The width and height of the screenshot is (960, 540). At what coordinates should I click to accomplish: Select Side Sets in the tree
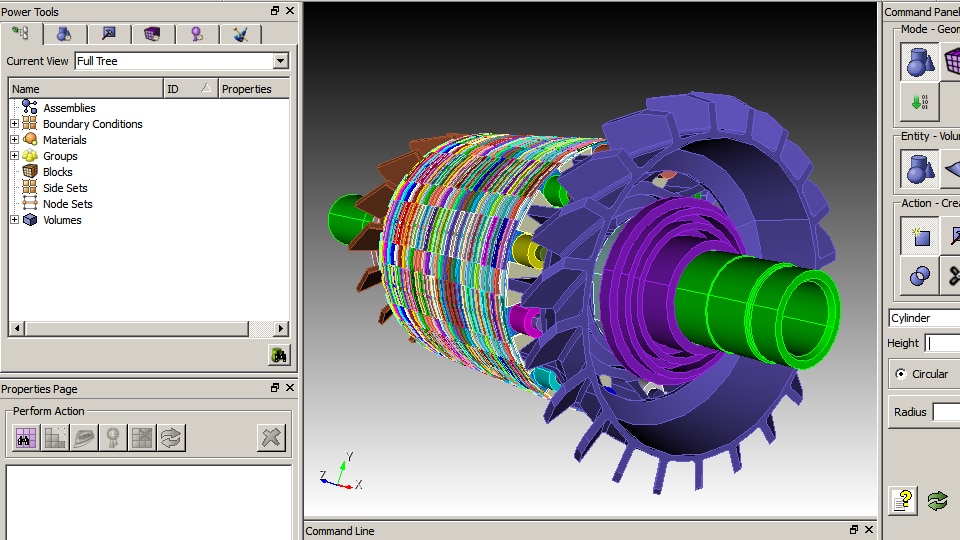click(x=65, y=188)
